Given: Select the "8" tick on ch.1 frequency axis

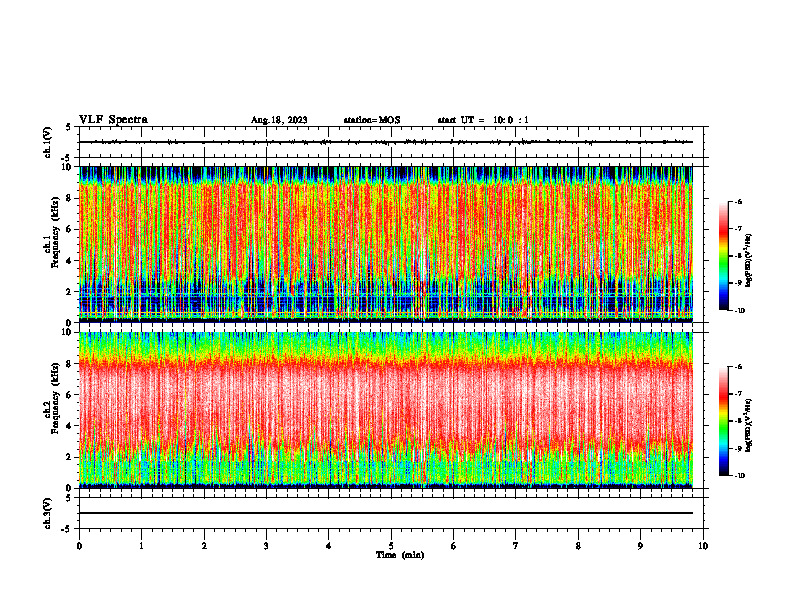Looking at the screenshot, I should pyautogui.click(x=69, y=198).
